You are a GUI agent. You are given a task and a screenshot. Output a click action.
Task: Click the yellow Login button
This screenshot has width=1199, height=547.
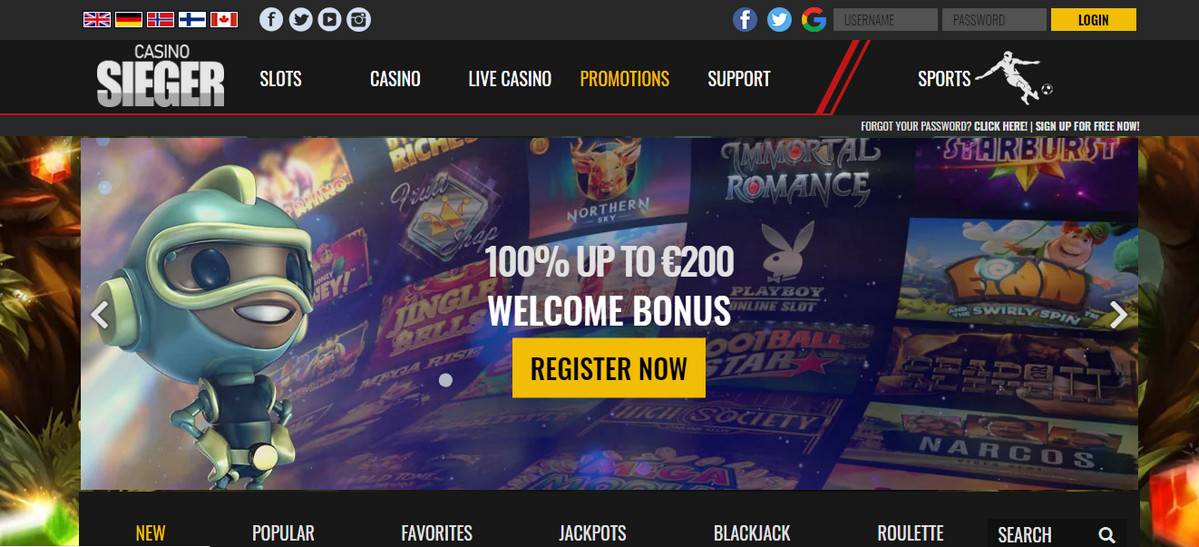click(1093, 20)
